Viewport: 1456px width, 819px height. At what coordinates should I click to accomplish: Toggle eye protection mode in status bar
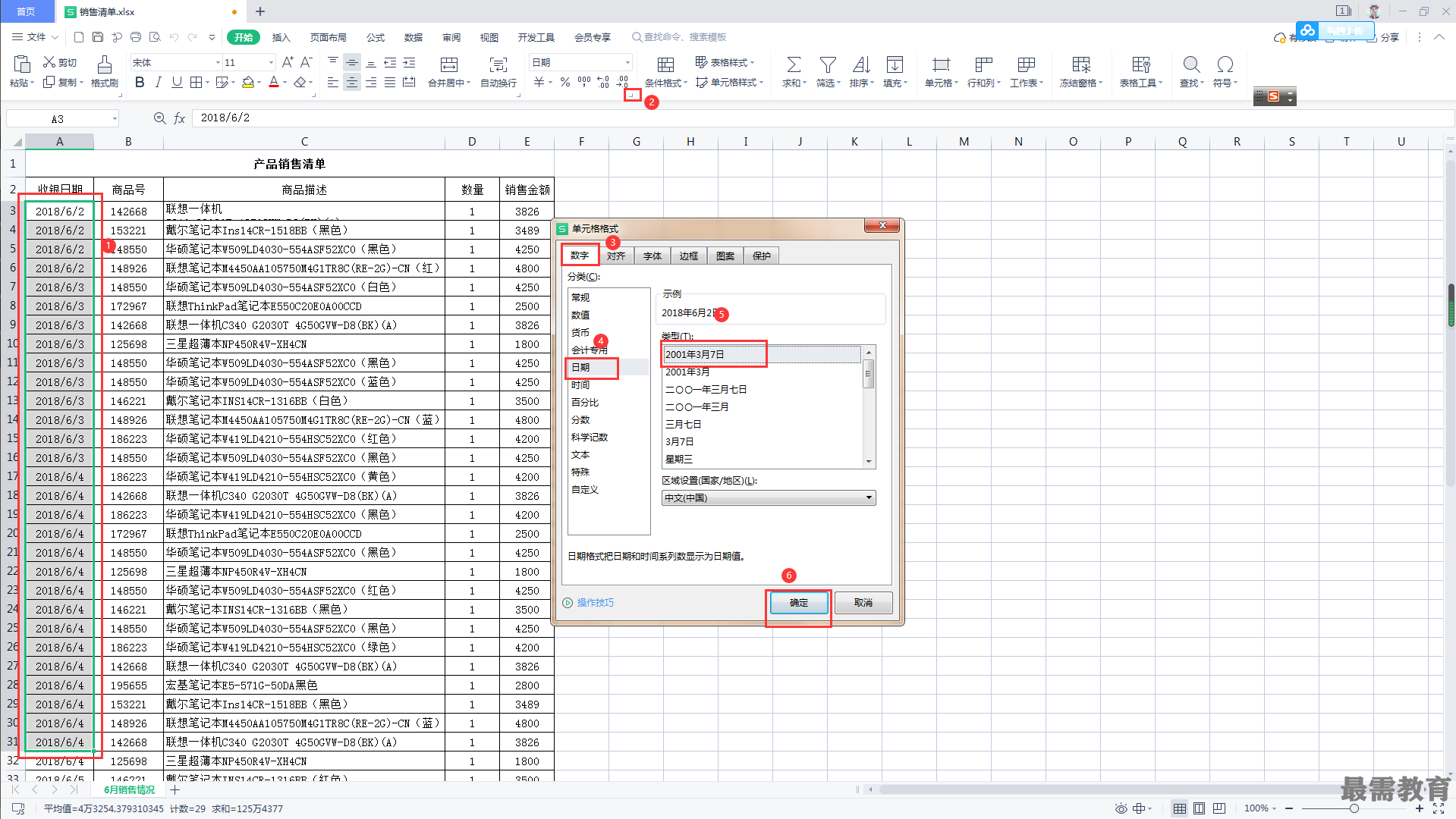pyautogui.click(x=1121, y=808)
